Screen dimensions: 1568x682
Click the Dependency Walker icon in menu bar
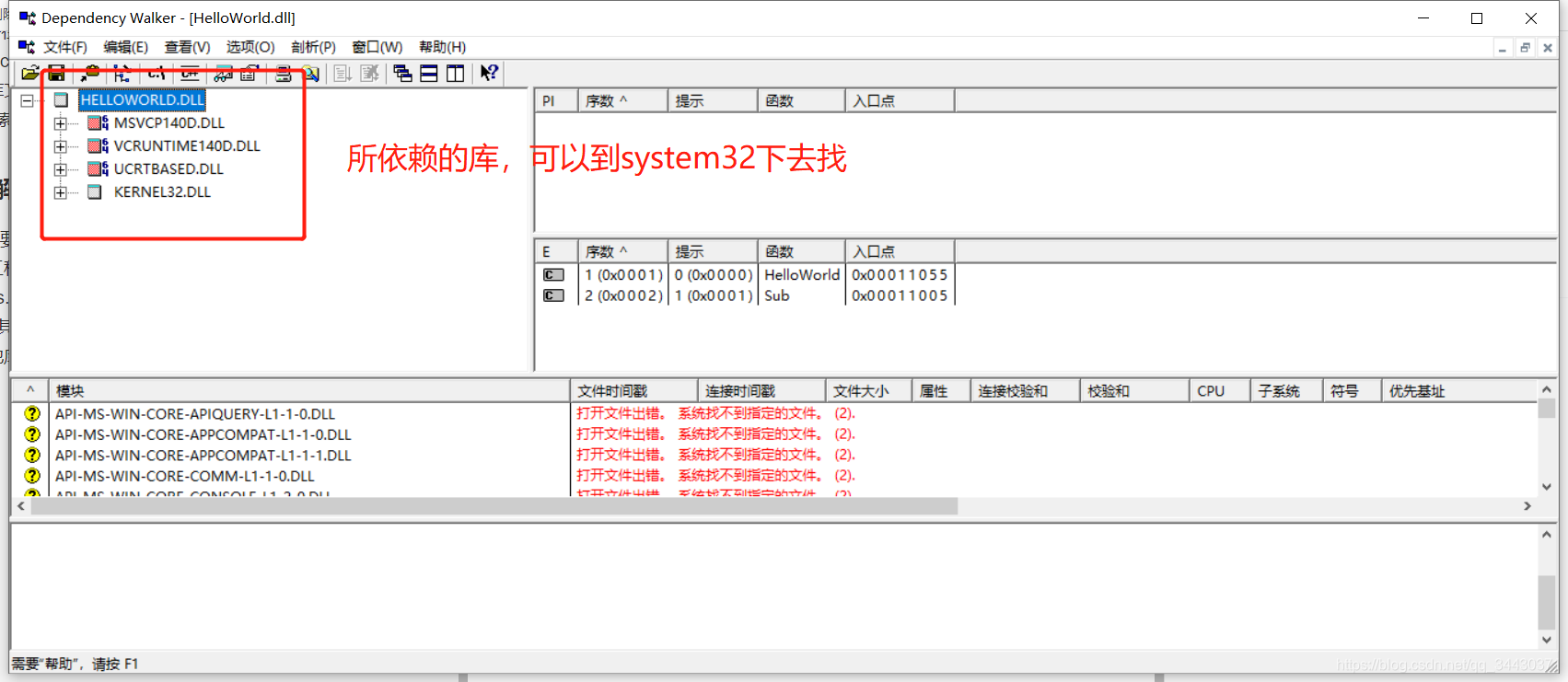coord(27,47)
